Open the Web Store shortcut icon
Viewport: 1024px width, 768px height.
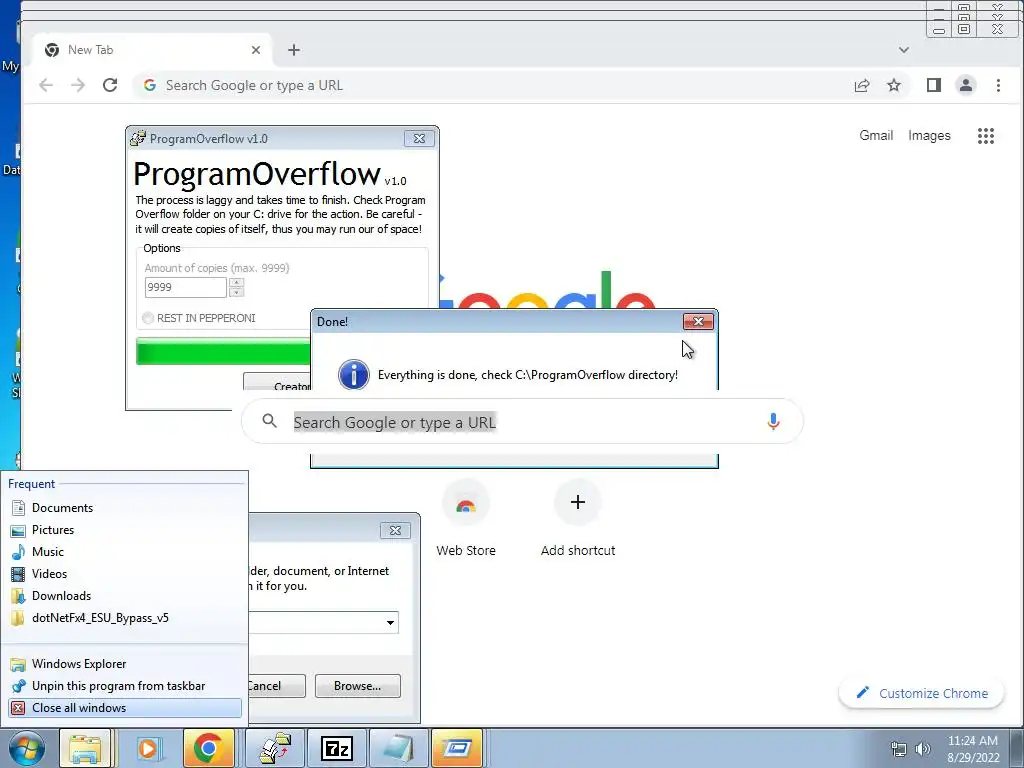[466, 504]
